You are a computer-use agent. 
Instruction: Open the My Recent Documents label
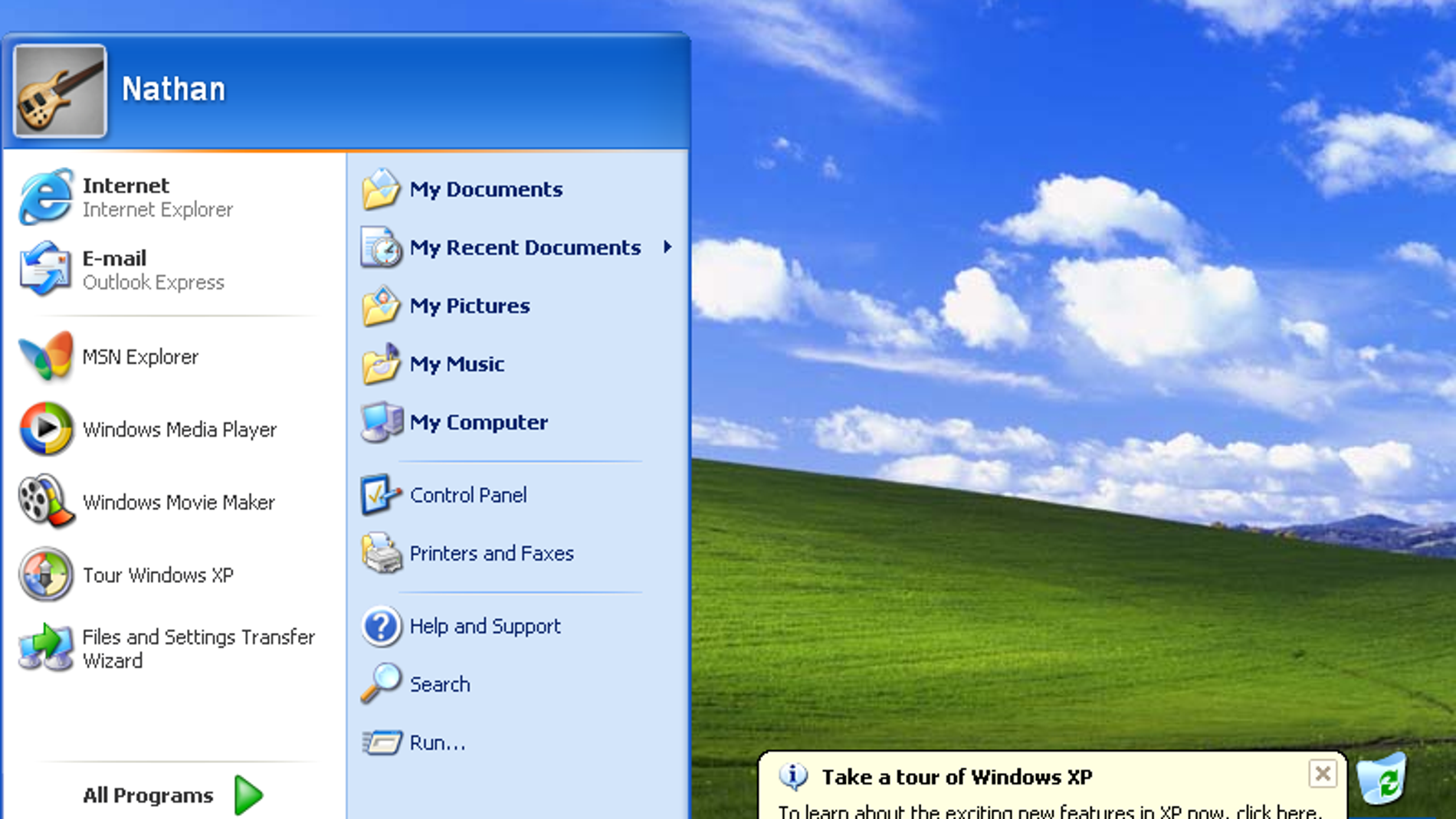coord(525,247)
